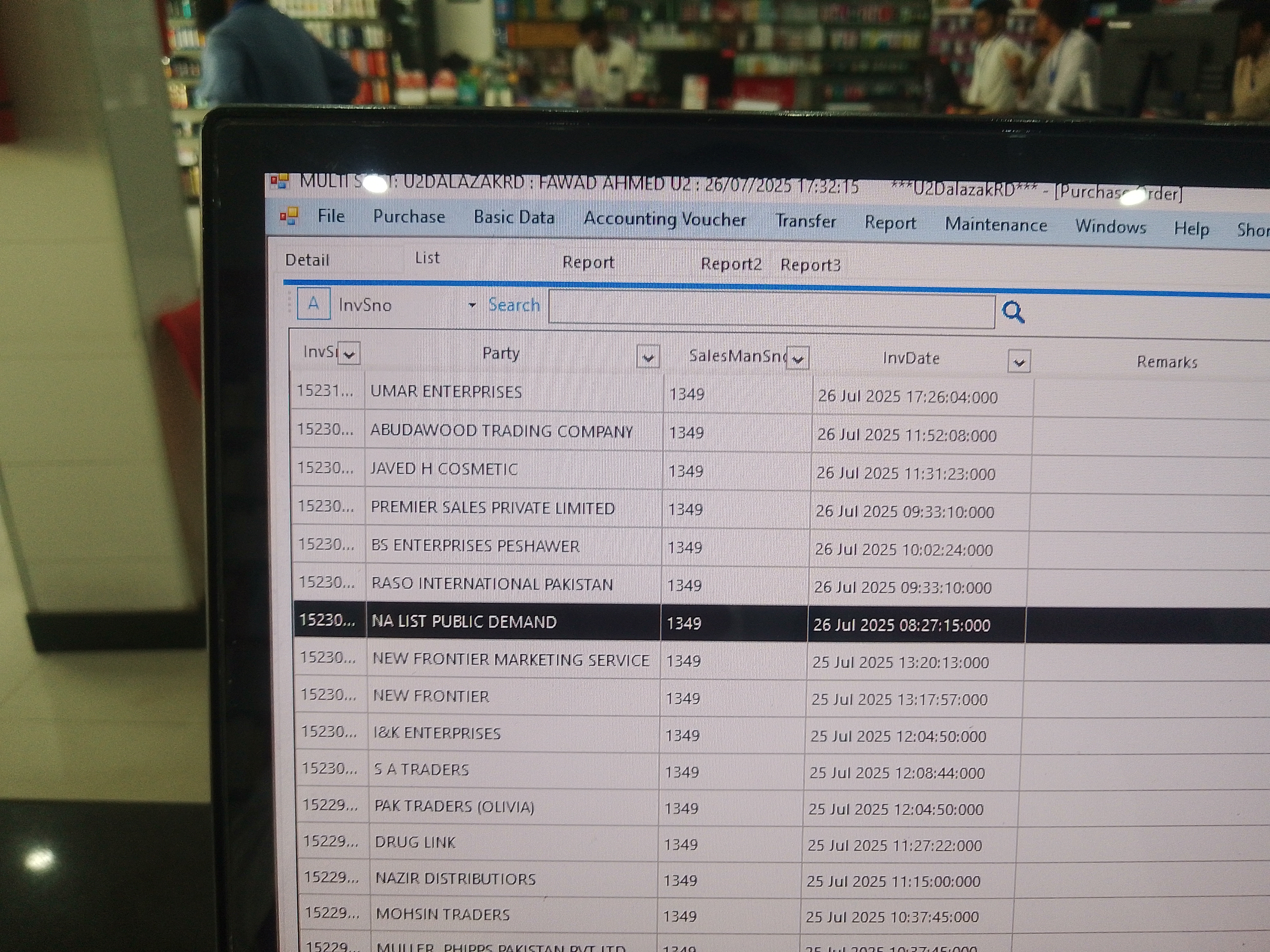Open the InvSno search field dropdown

pyautogui.click(x=472, y=305)
